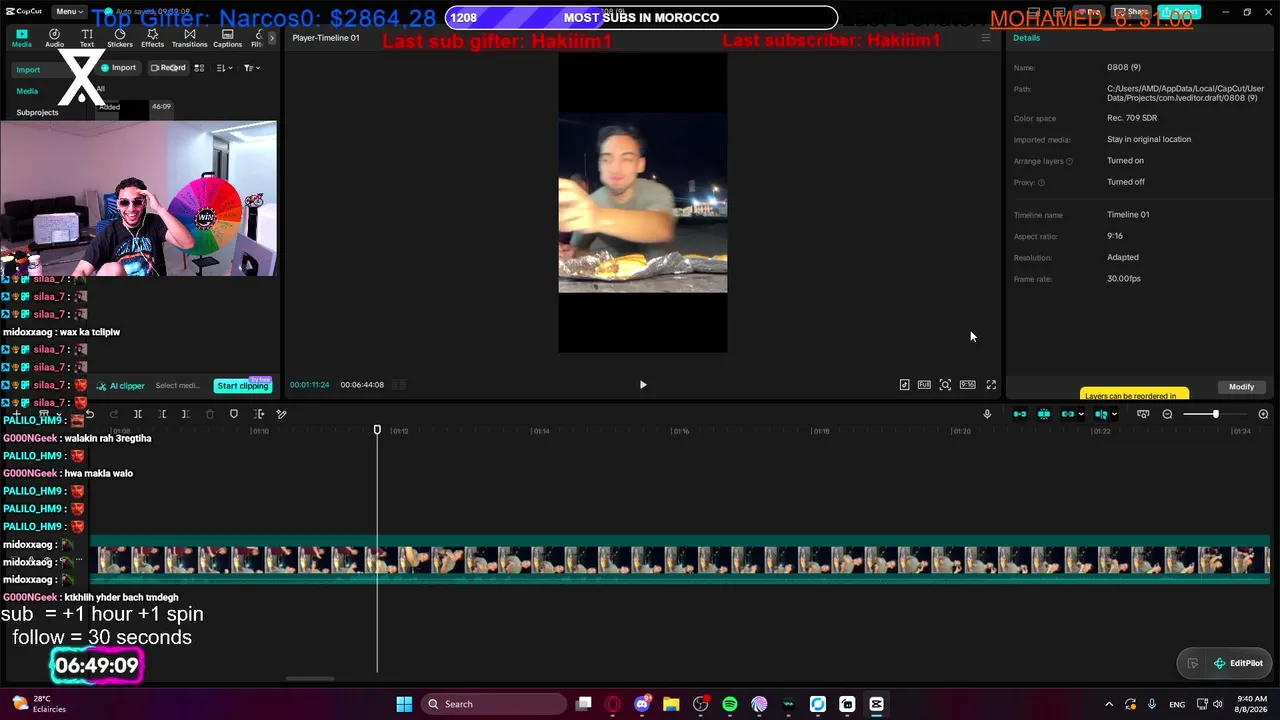This screenshot has width=1280, height=720.
Task: Enter fullscreen preview mode
Action: point(991,385)
